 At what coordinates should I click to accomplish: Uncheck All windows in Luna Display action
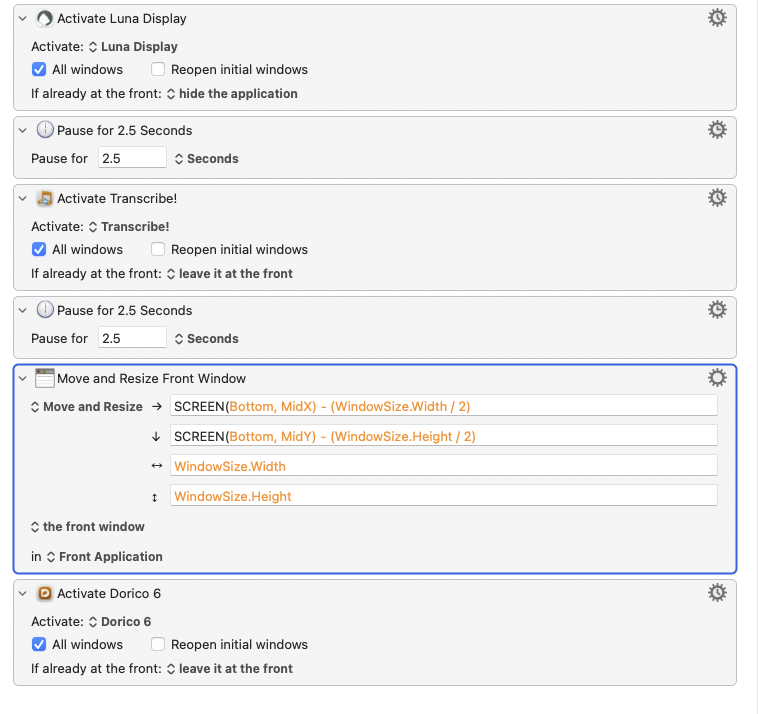(39, 70)
